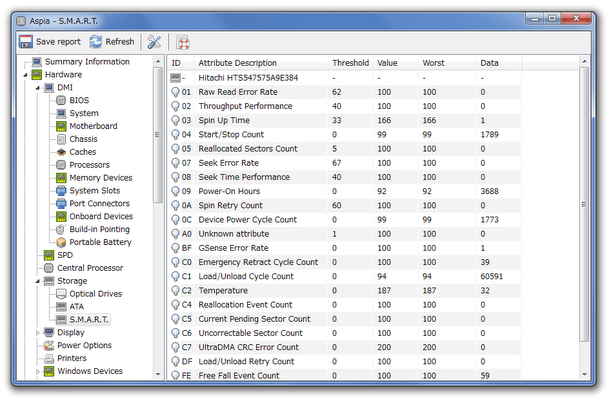This screenshot has height=401, width=609.
Task: Click the ATA drive icon
Action: pyautogui.click(x=61, y=307)
